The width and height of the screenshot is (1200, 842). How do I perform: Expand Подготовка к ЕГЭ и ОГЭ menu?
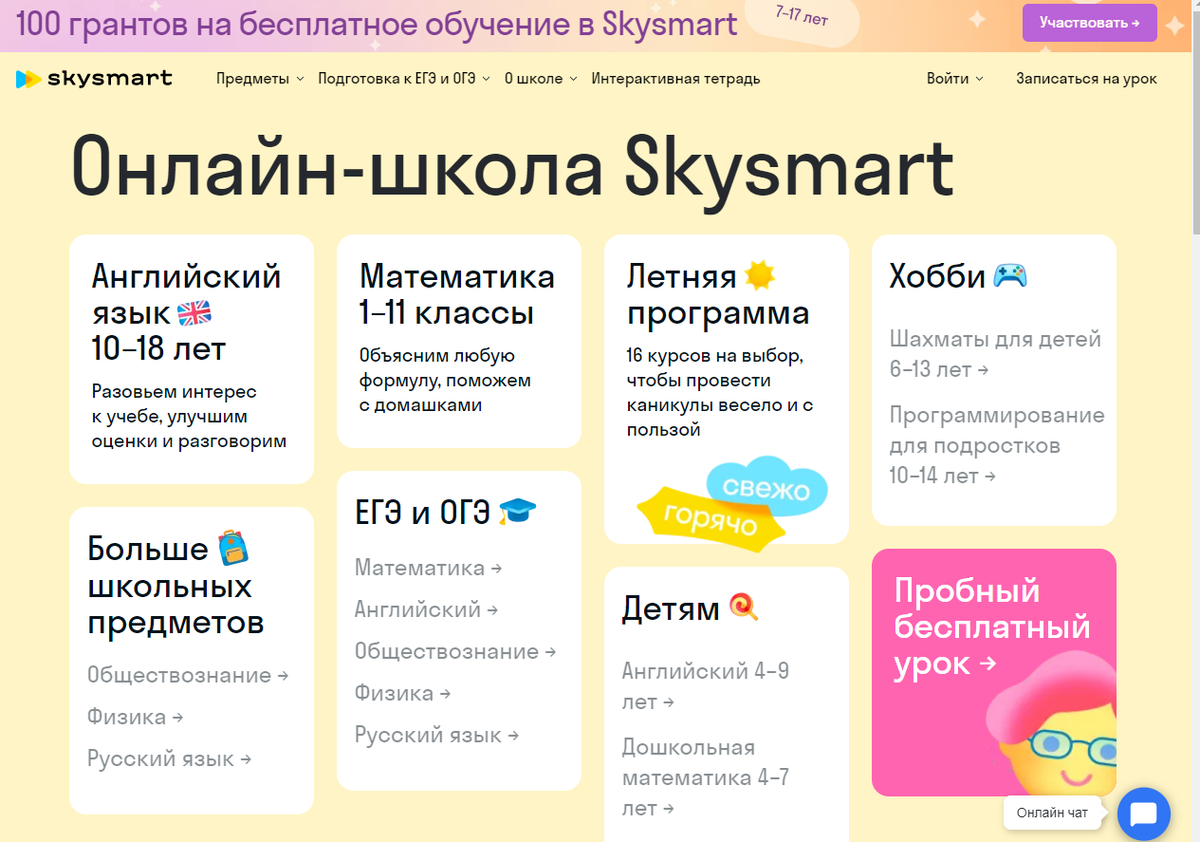click(404, 79)
